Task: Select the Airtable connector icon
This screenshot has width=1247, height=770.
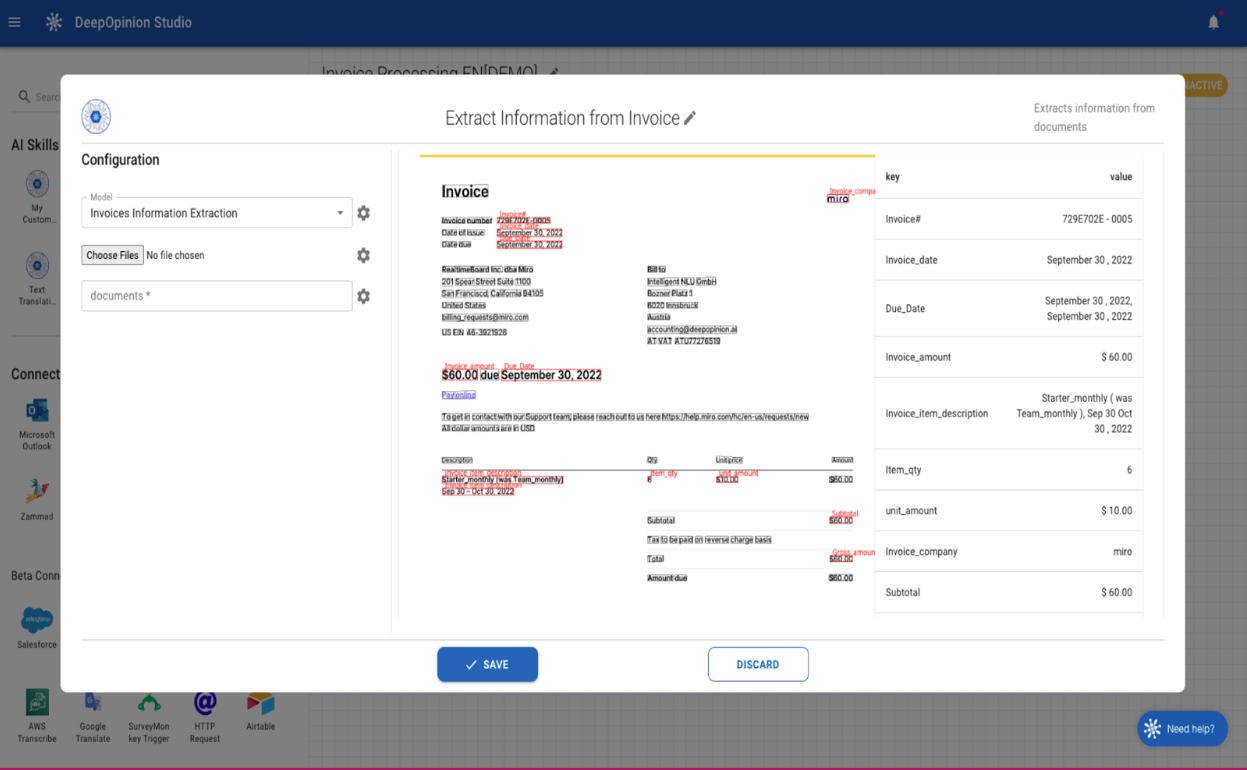Action: pos(261,703)
